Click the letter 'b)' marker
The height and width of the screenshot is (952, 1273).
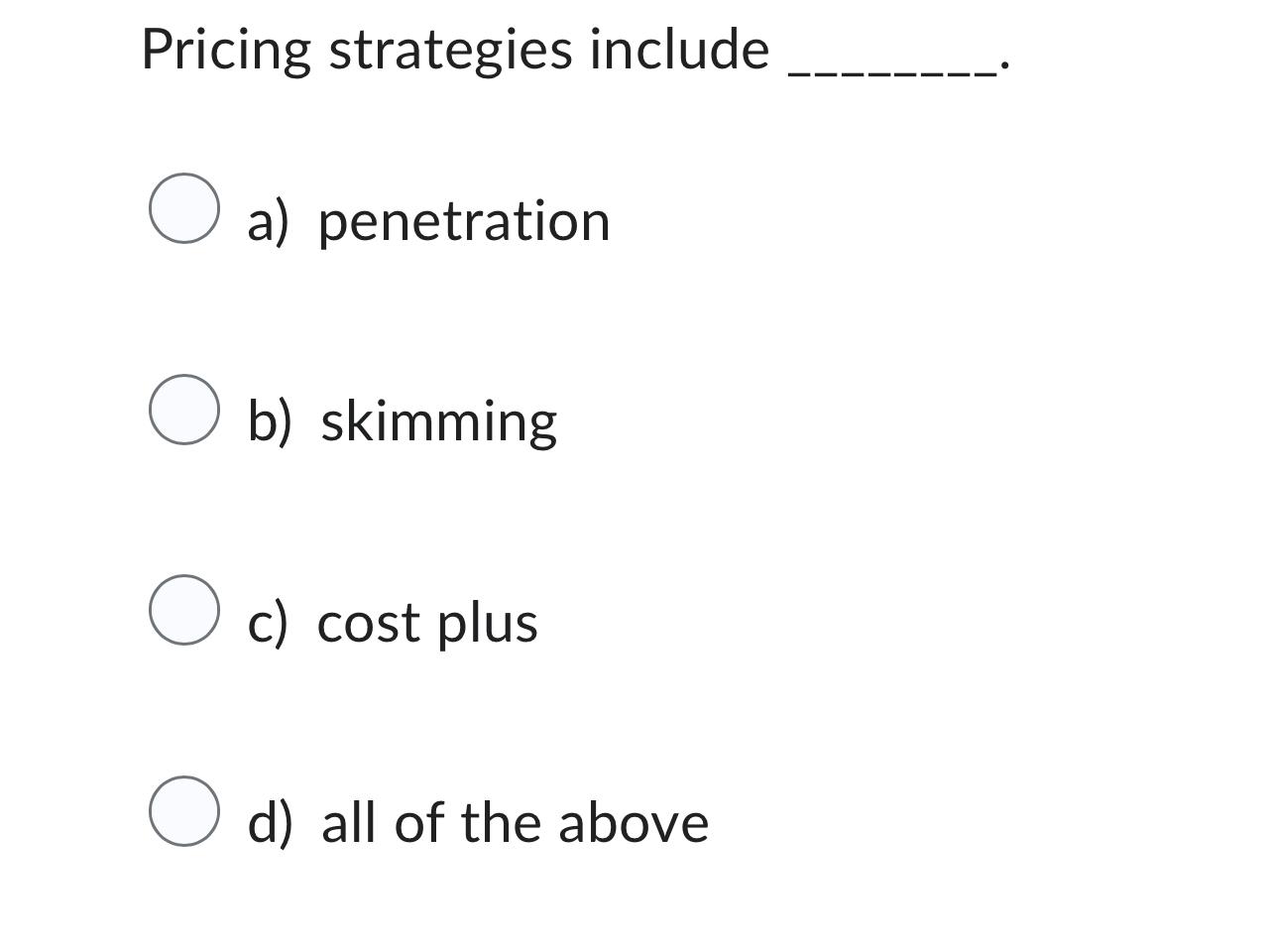[270, 420]
